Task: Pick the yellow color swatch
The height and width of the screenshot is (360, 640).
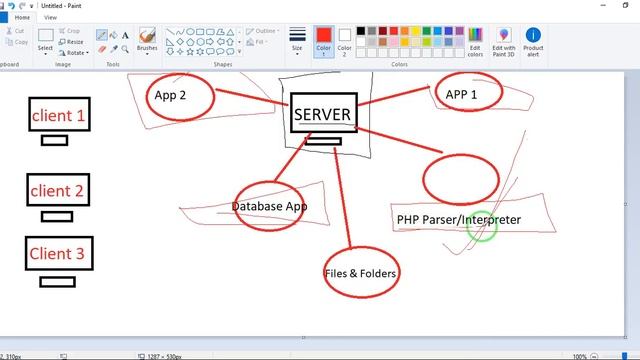Action: point(416,31)
